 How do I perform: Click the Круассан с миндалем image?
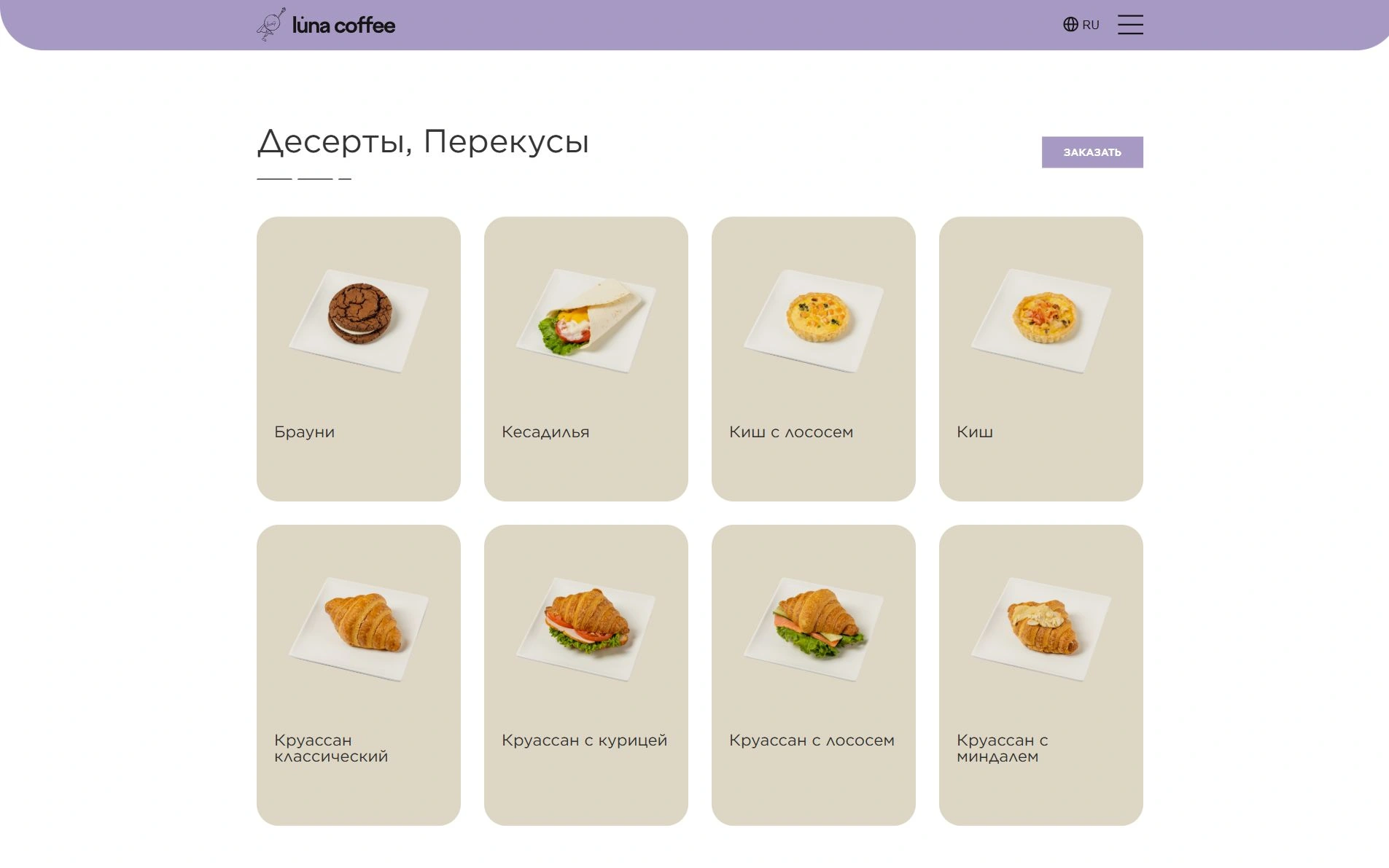1041,629
